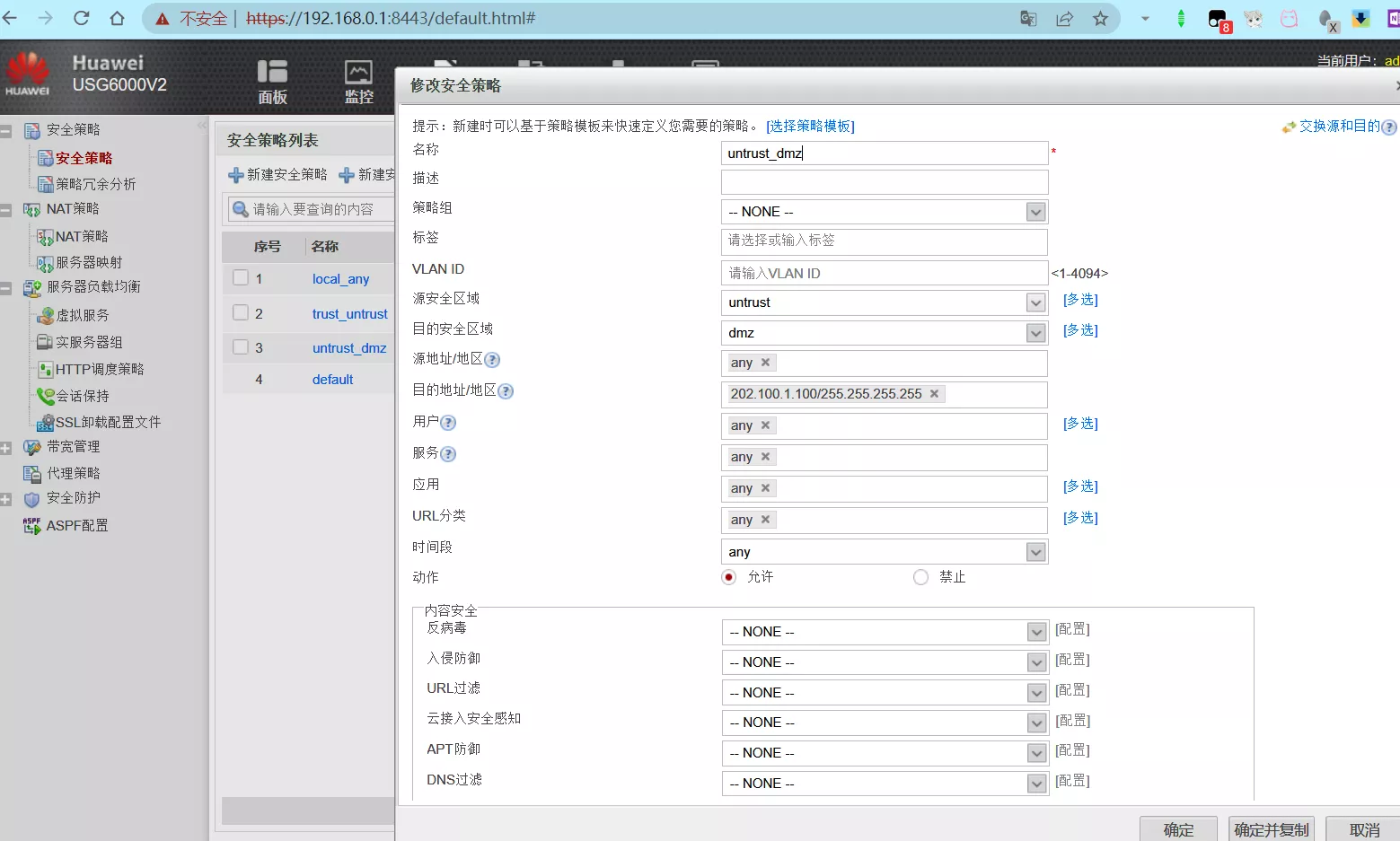The width and height of the screenshot is (1400, 841).
Task: Click the 确定 confirm button
Action: [1177, 829]
